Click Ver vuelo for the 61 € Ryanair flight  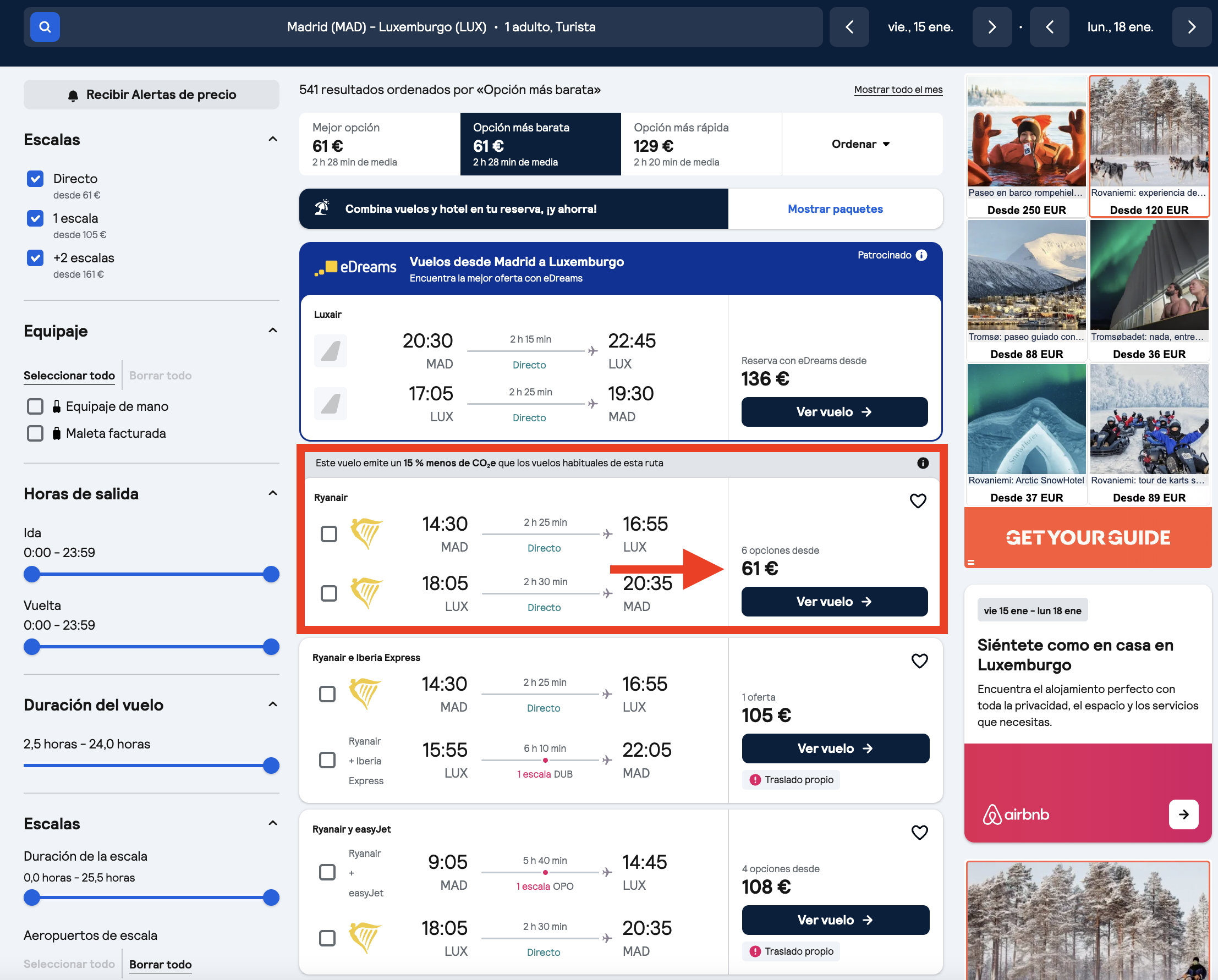(x=835, y=602)
